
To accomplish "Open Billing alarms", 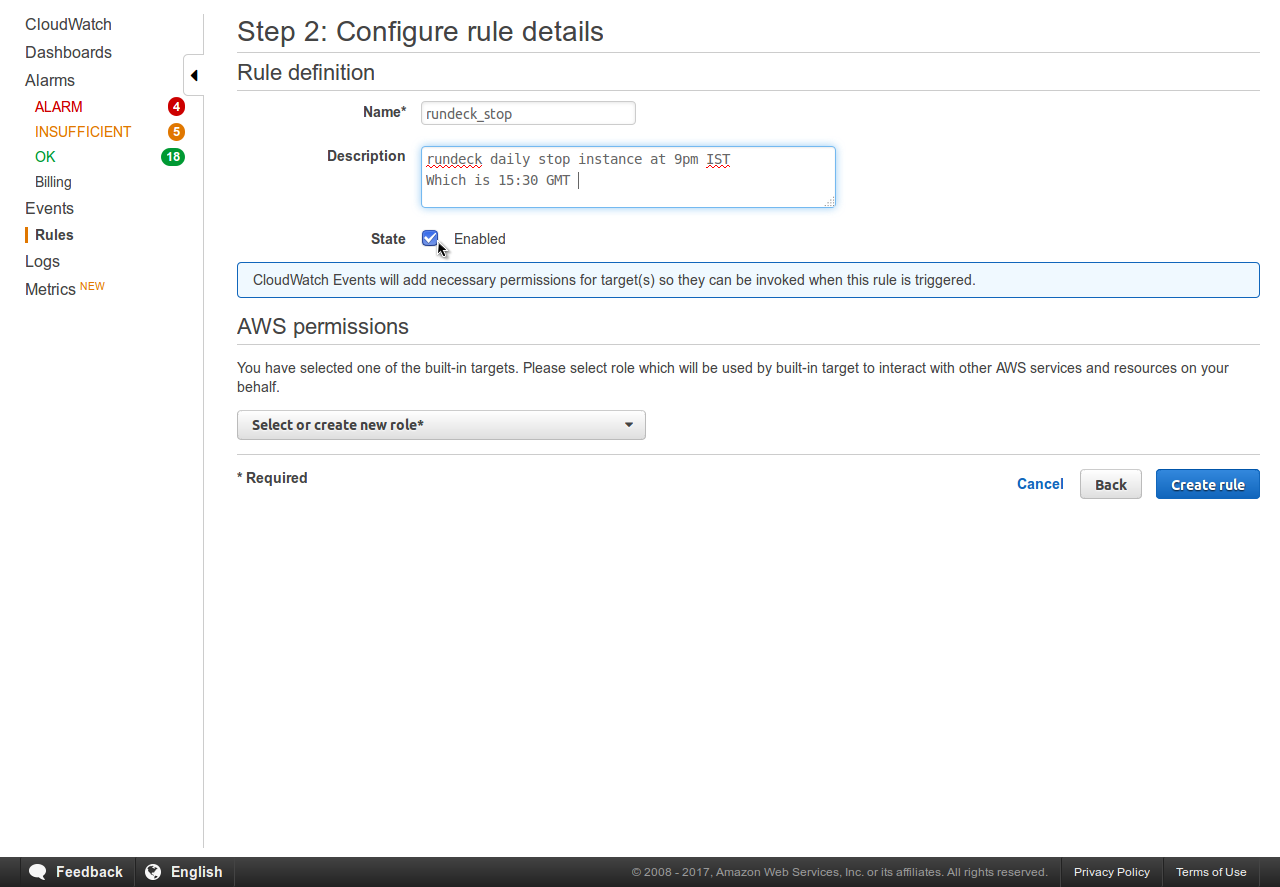I will pyautogui.click(x=53, y=182).
